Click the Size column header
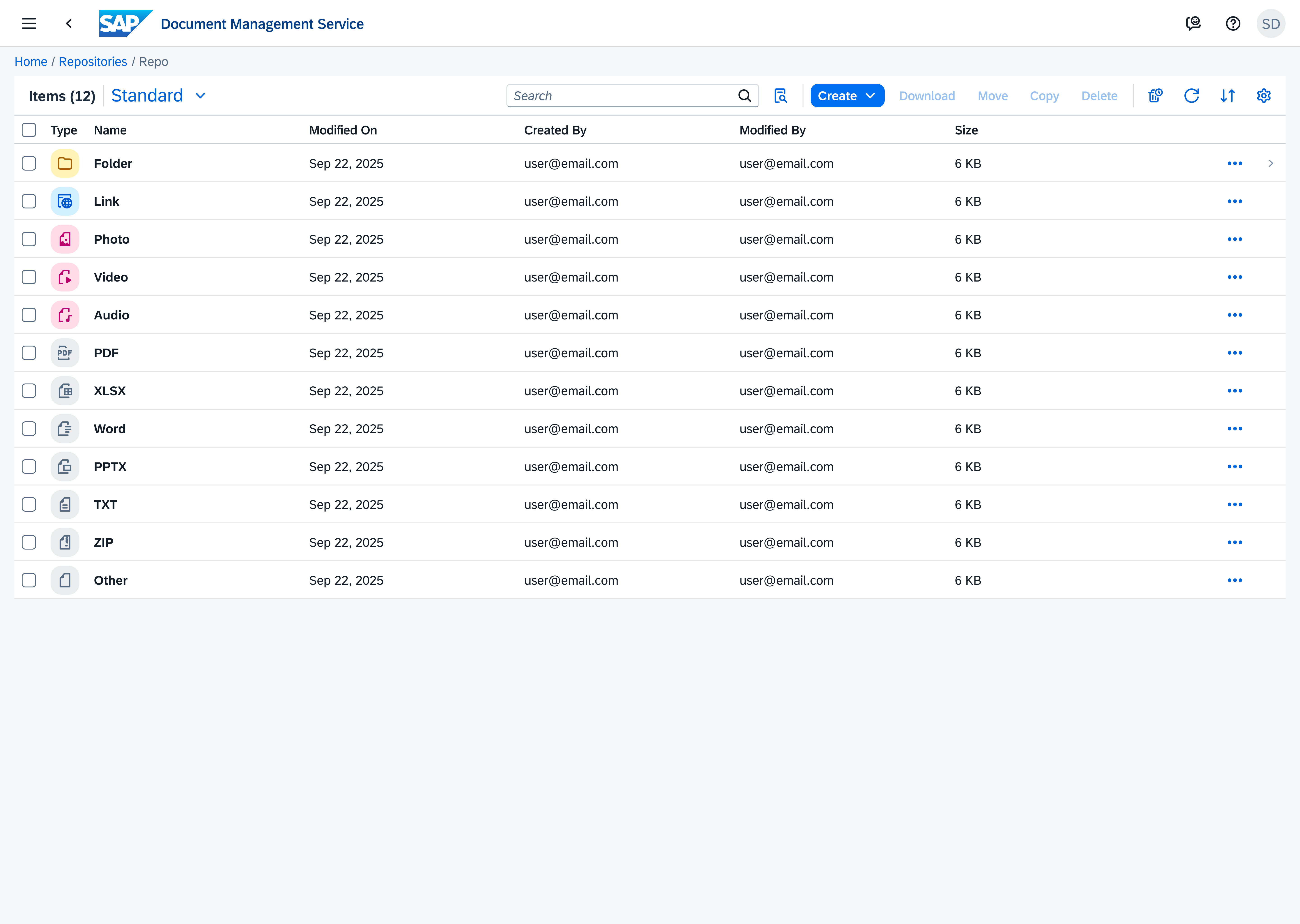Screen dimensions: 1300x924 (x=966, y=130)
